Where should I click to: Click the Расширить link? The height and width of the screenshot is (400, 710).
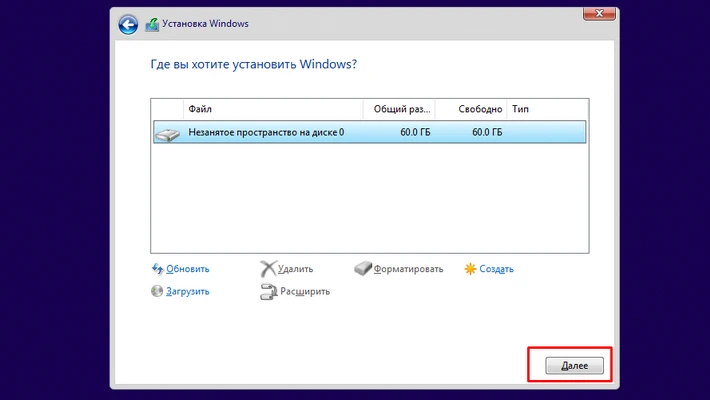point(305,291)
